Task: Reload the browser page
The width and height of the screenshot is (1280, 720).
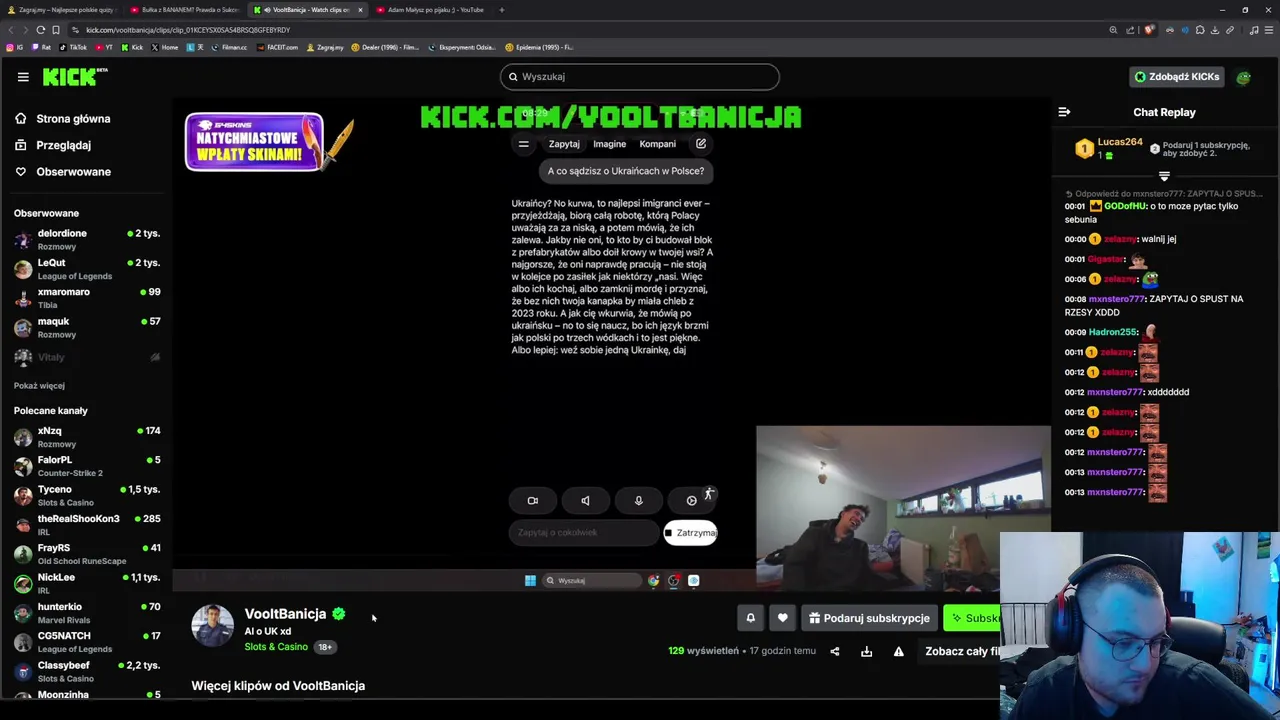Action: (x=41, y=30)
